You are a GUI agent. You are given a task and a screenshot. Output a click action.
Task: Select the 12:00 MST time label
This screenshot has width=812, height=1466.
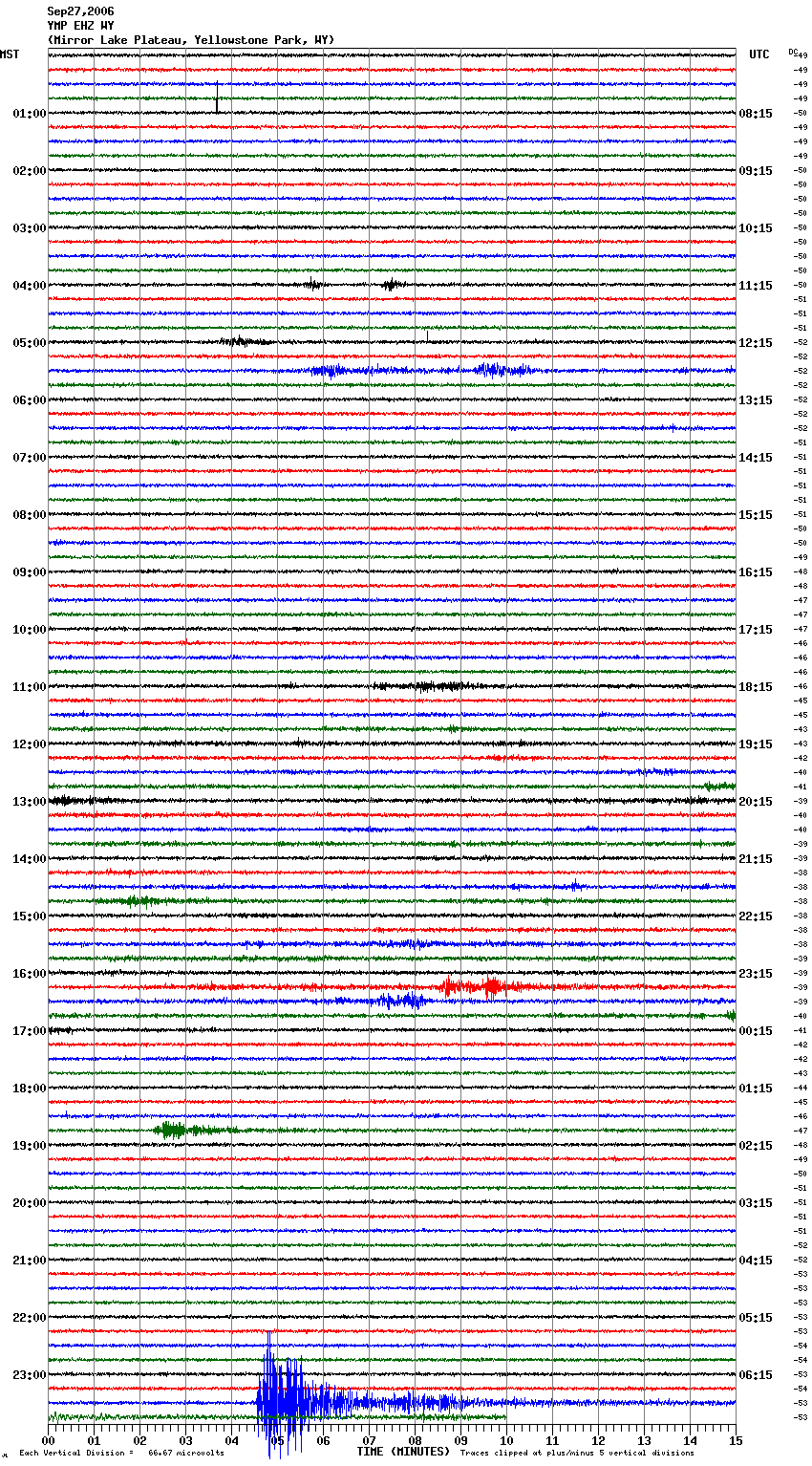[30, 744]
